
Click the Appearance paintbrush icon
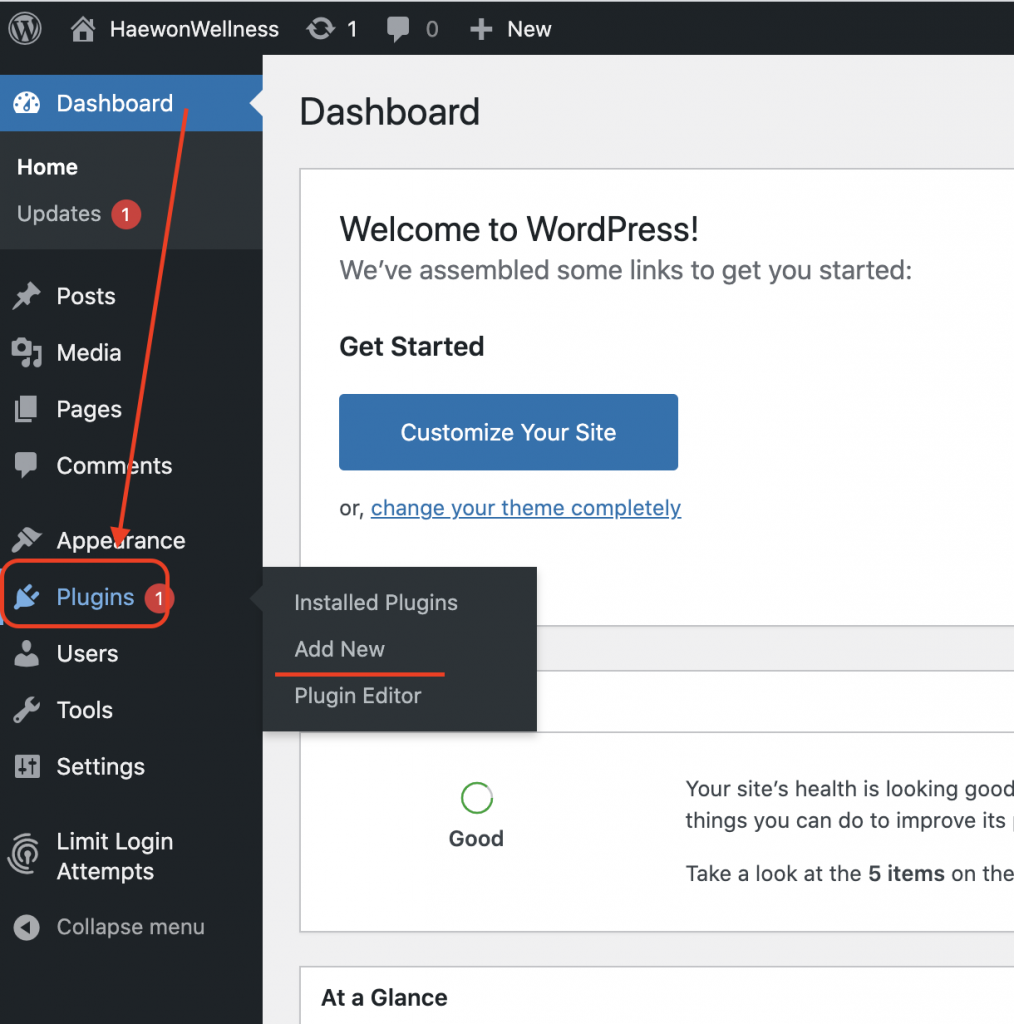(26, 540)
